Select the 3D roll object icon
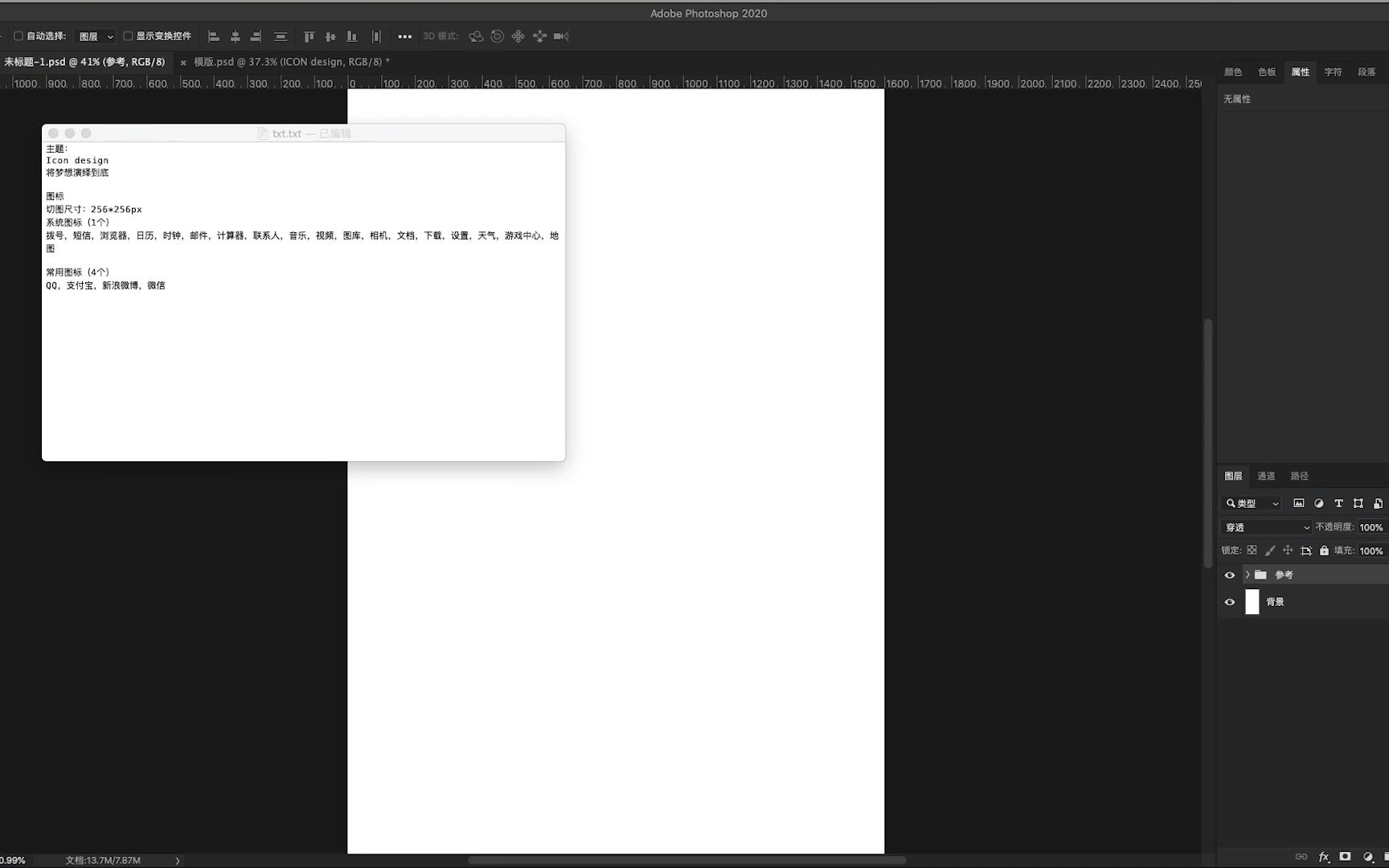Screen dimensions: 1389x868 [x=497, y=36]
